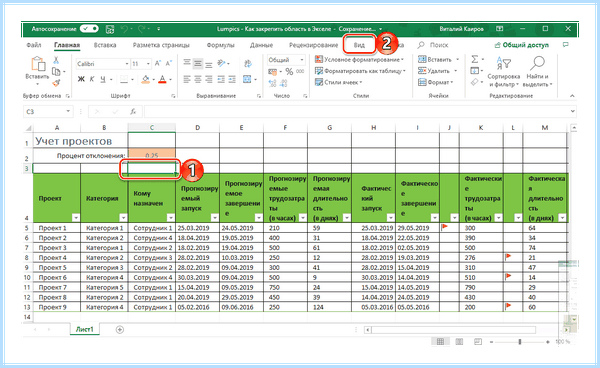Image resolution: width=600 pixels, height=368 pixels.
Task: Click Форматировать как таблицу button
Action: 360,71
